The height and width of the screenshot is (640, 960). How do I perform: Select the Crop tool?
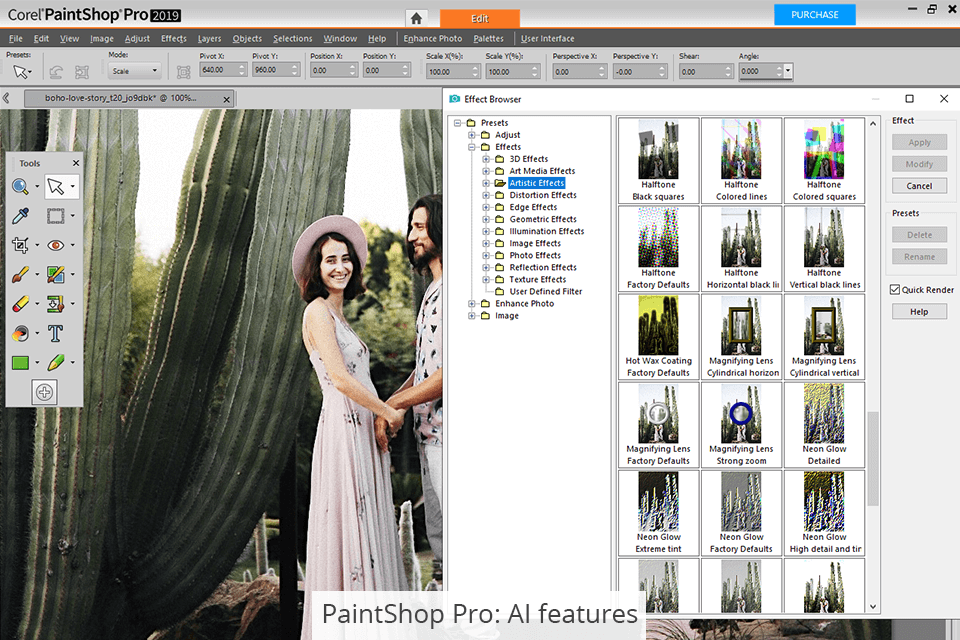pyautogui.click(x=20, y=245)
